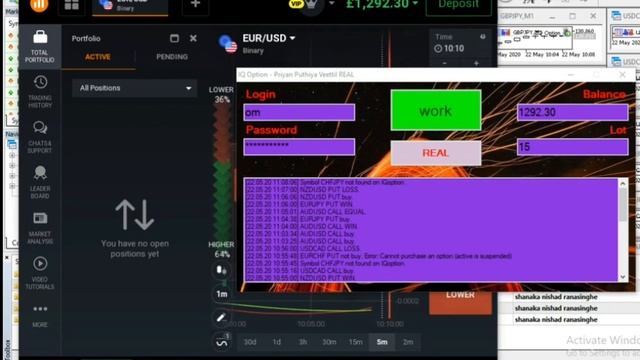Decrease expiry time with minus

tap(444, 63)
